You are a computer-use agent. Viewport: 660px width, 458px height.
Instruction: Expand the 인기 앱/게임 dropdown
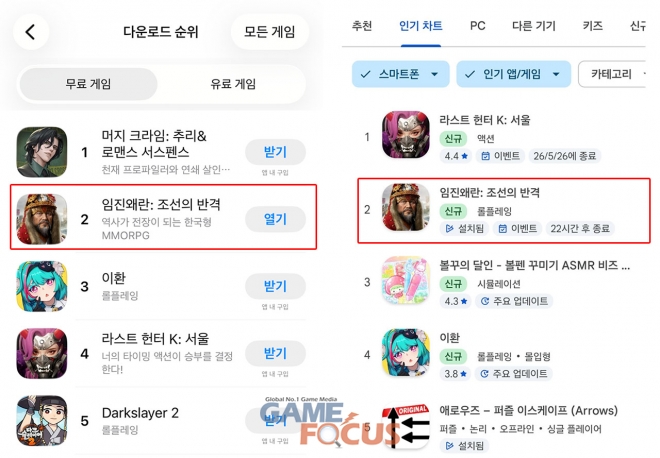tap(514, 75)
